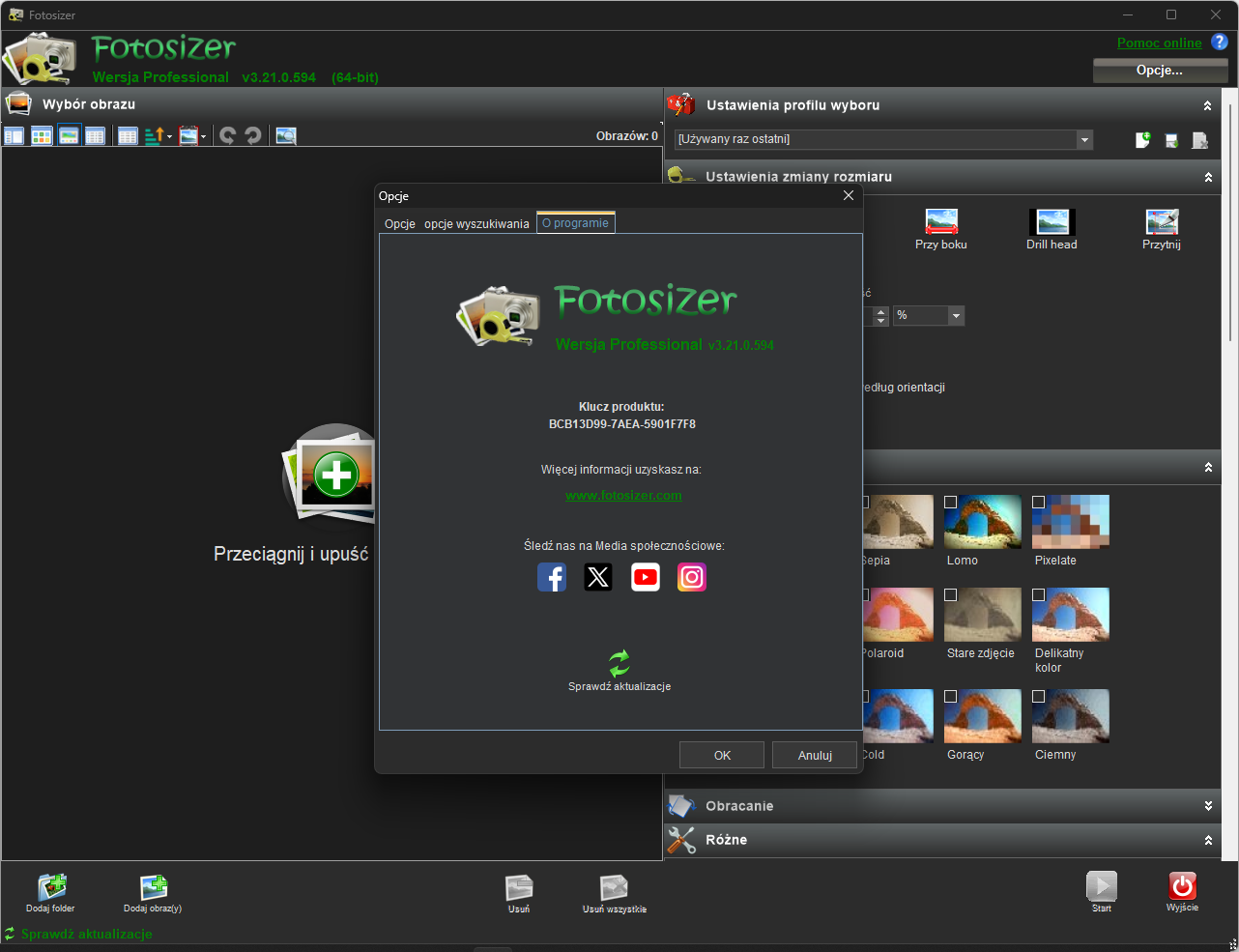This screenshot has height=952, width=1239.
Task: Click the green plus add-image drop icon
Action: pos(336,475)
